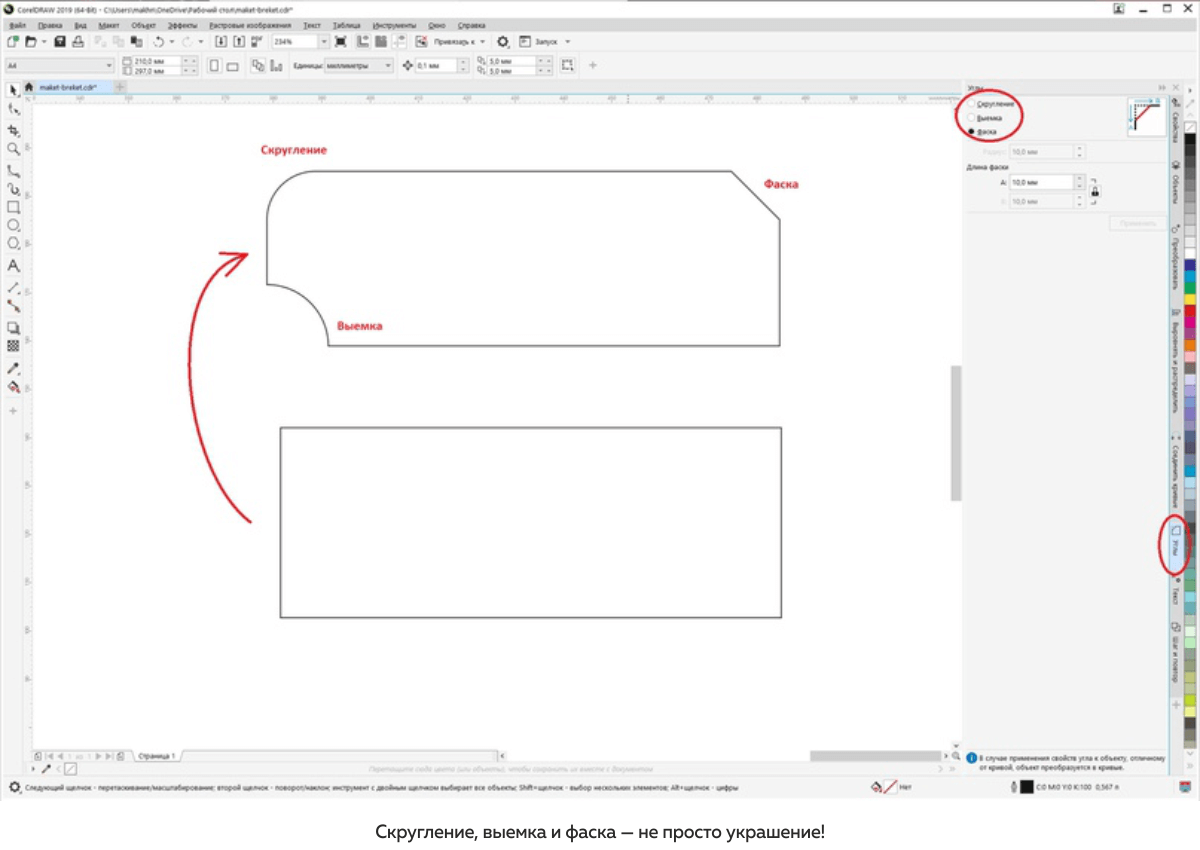Open the Свойства docker tab
Image resolution: width=1200 pixels, height=850 pixels.
tap(1176, 122)
